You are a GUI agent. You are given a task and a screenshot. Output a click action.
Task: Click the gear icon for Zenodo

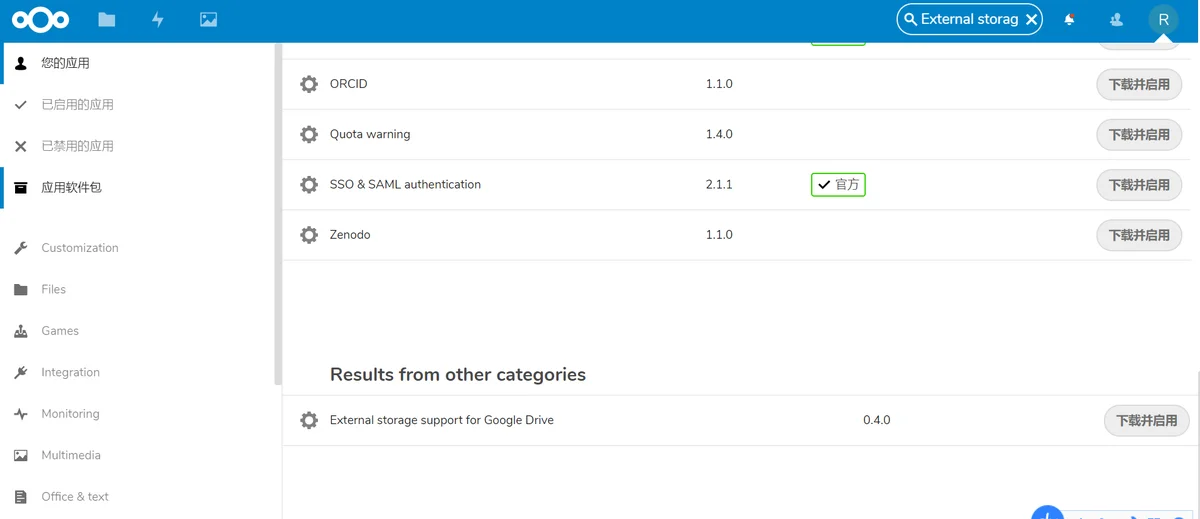309,235
